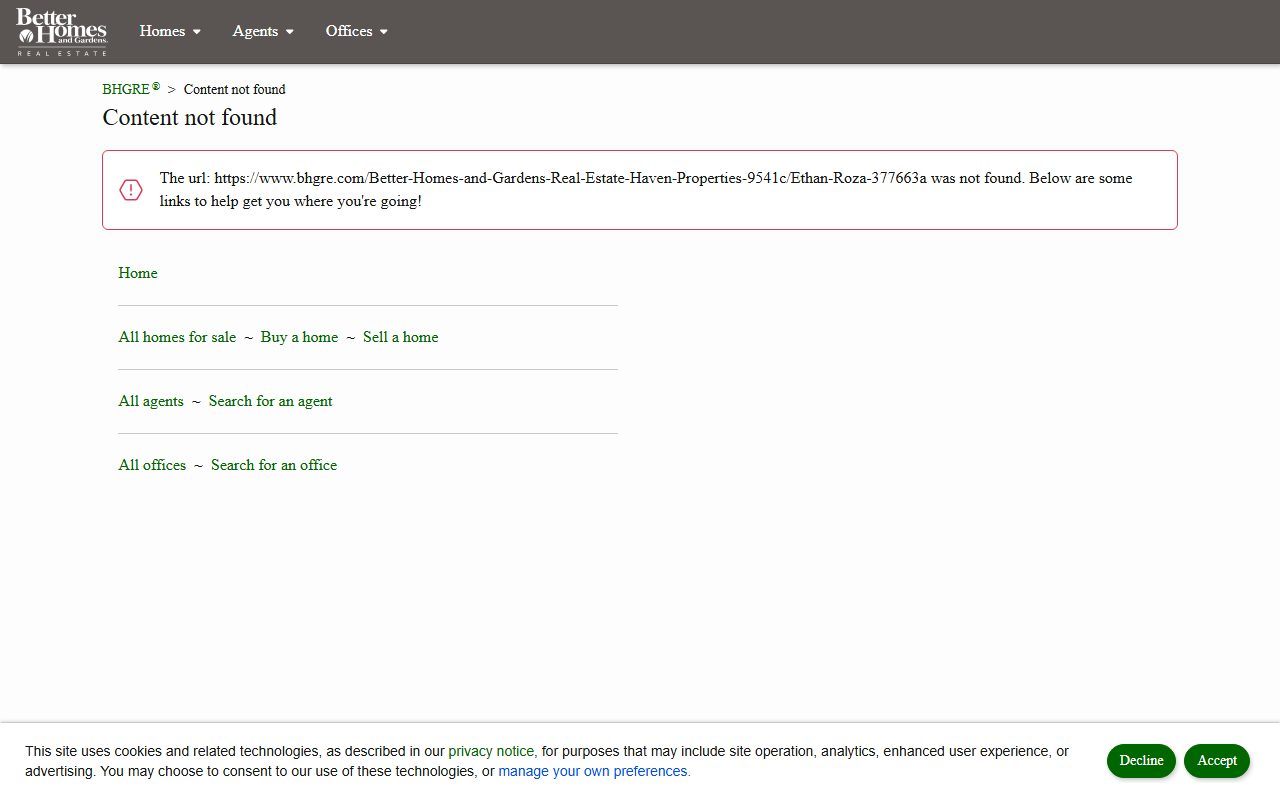Click the URL not found error message
Viewport: 1280px width, 800px height.
tap(640, 190)
